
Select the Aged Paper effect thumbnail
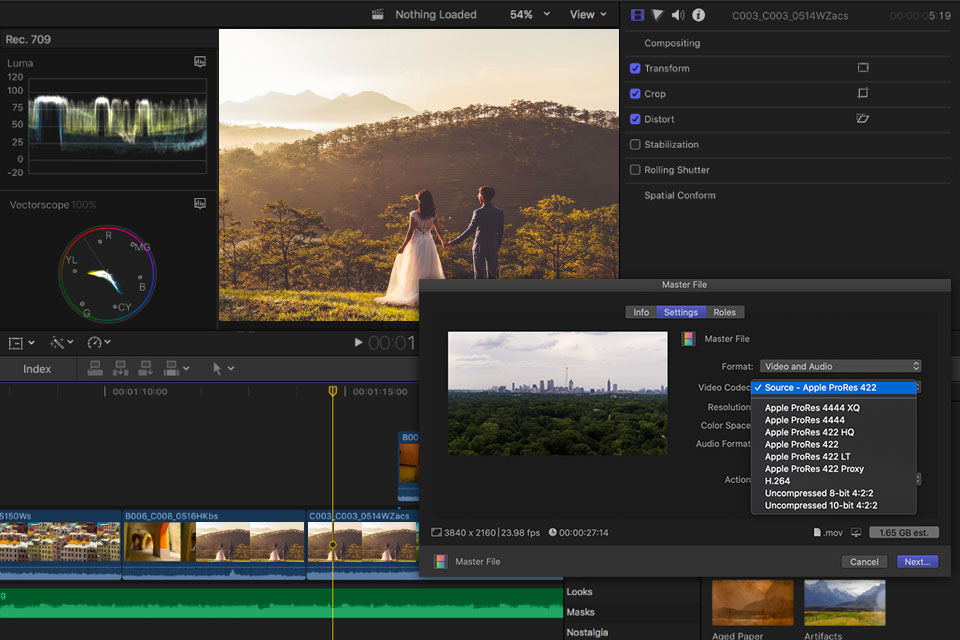click(752, 603)
